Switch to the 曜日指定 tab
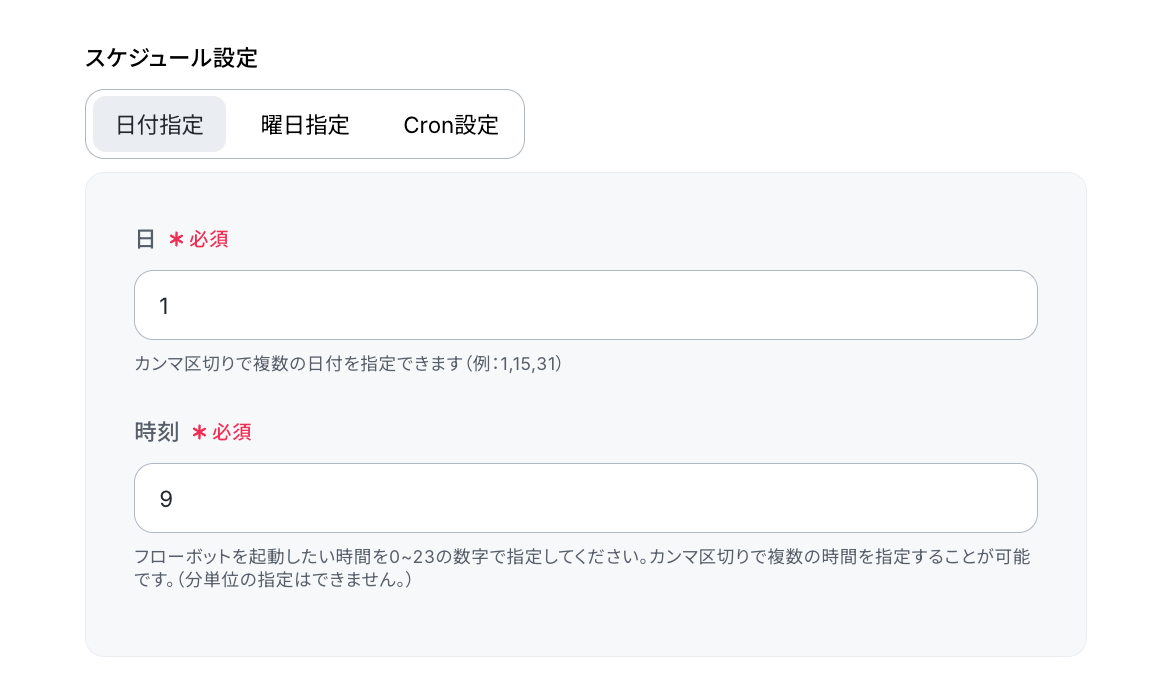The height and width of the screenshot is (698, 1158). 305,124
